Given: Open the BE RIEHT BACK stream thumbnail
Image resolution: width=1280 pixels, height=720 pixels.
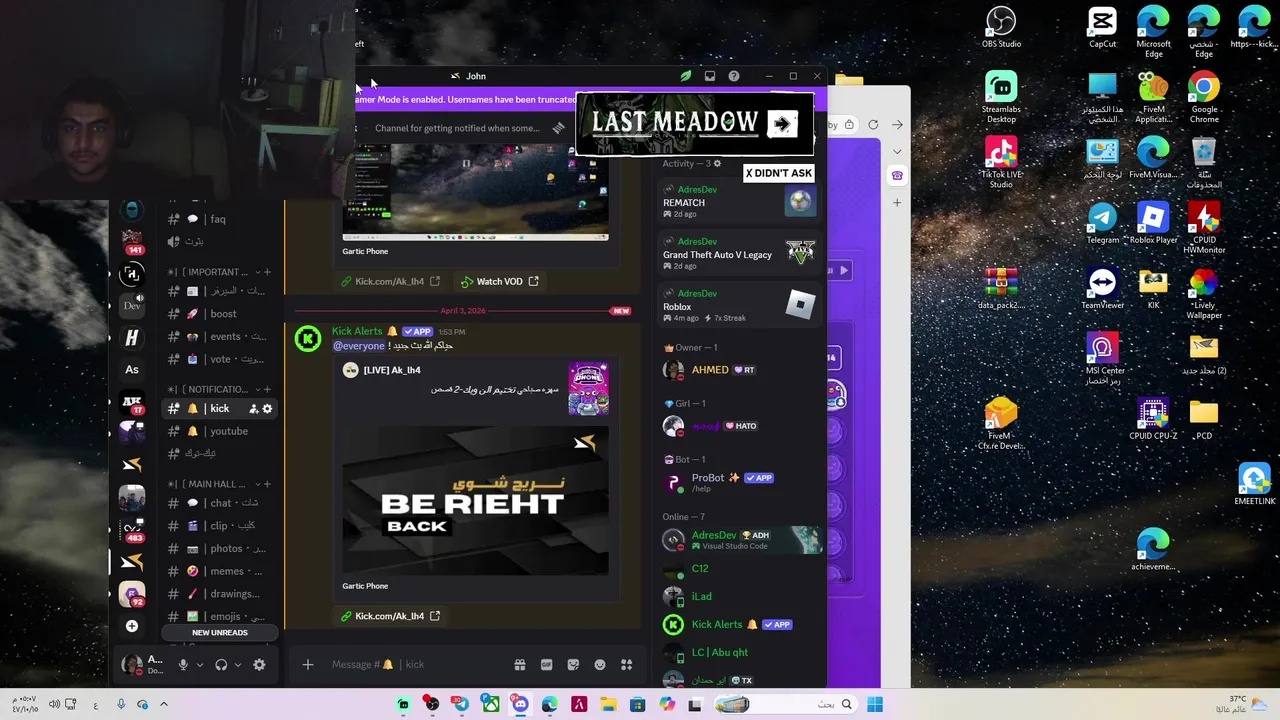Looking at the screenshot, I should tap(475, 501).
